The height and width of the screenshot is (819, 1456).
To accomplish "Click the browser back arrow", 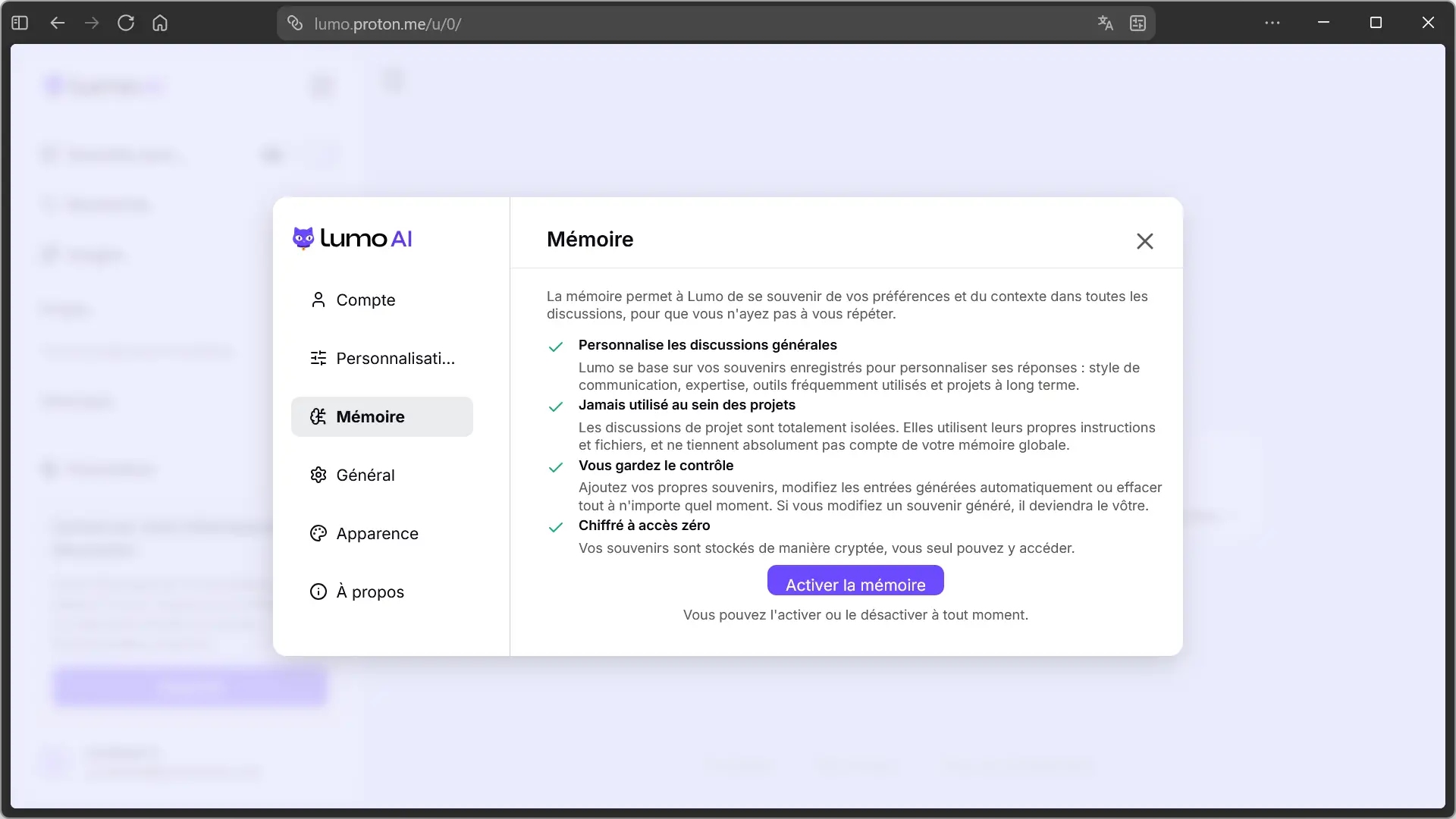I will click(x=58, y=23).
